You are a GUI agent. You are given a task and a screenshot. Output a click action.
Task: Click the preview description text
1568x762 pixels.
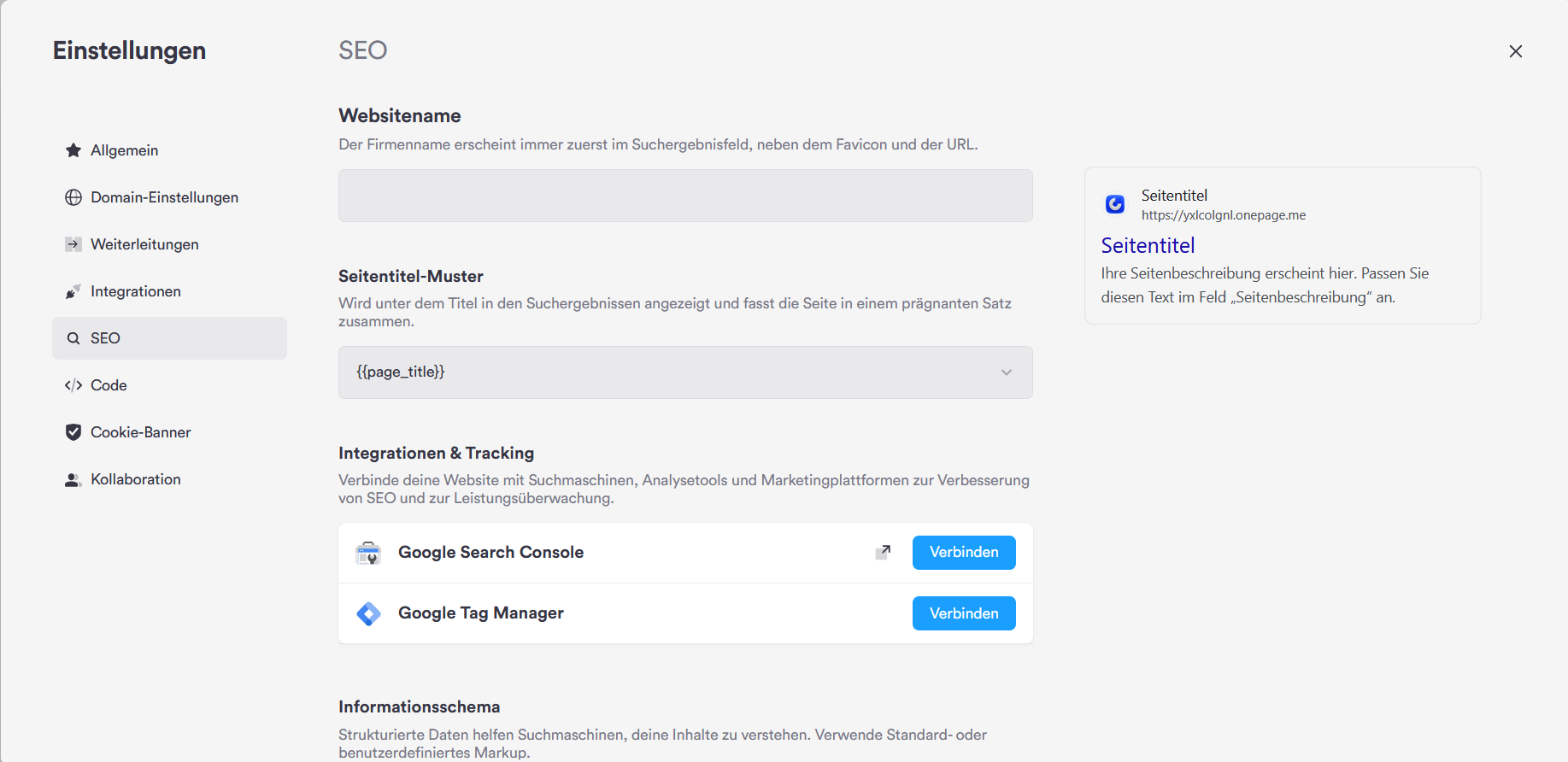1265,285
